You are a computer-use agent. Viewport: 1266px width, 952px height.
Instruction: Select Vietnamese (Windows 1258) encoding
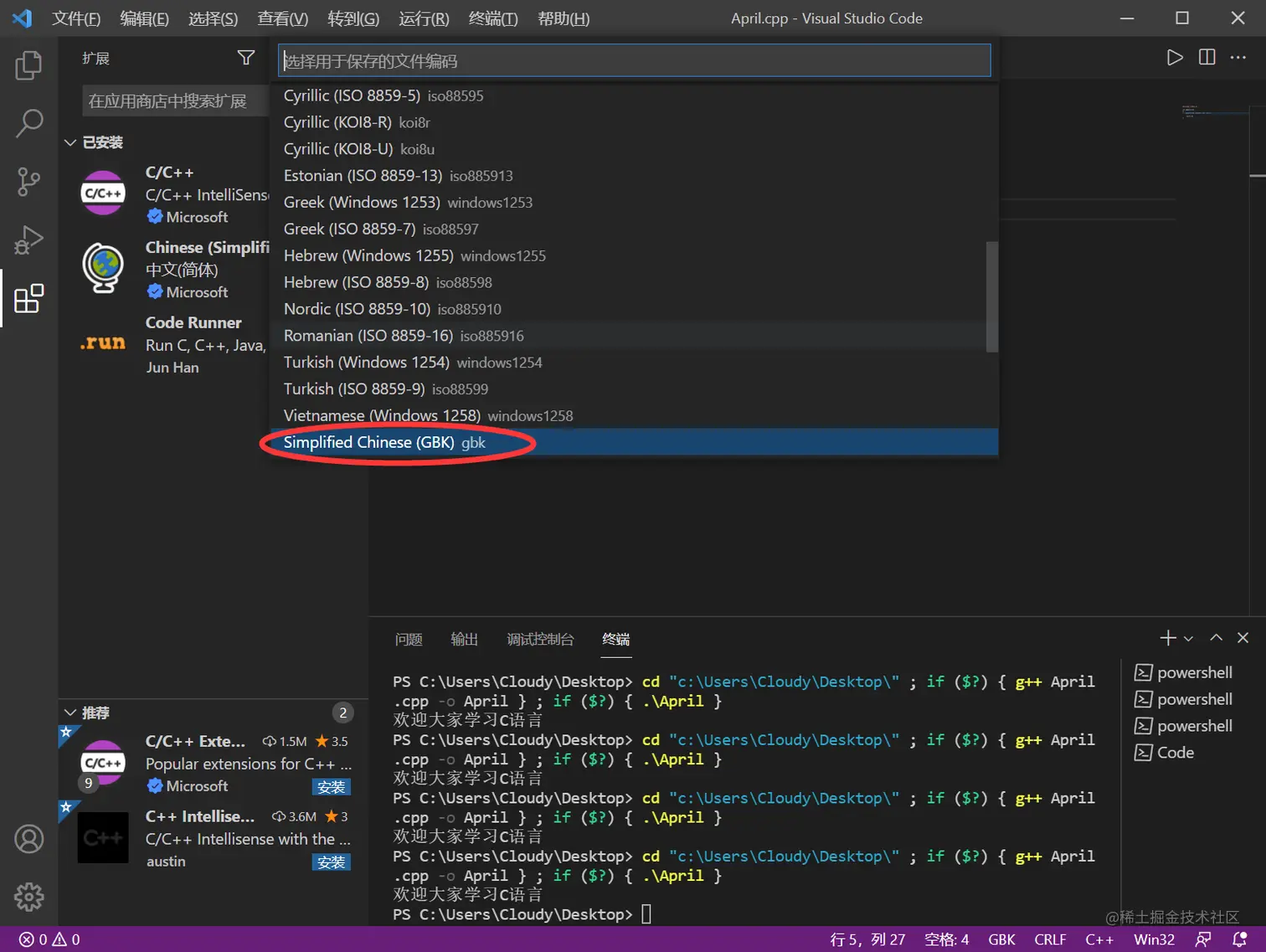[x=634, y=415]
